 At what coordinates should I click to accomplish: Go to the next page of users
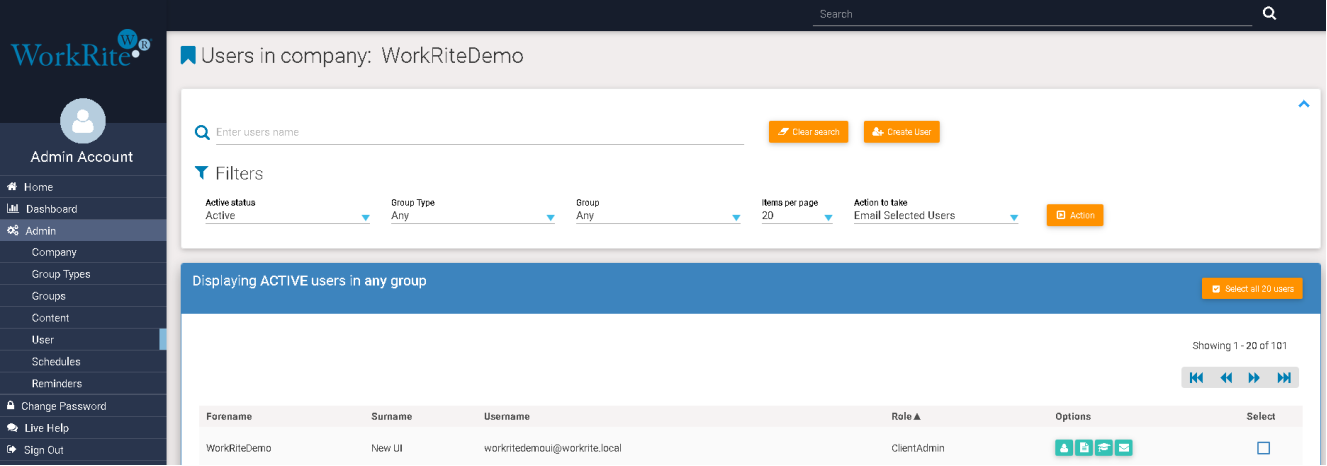click(1254, 378)
